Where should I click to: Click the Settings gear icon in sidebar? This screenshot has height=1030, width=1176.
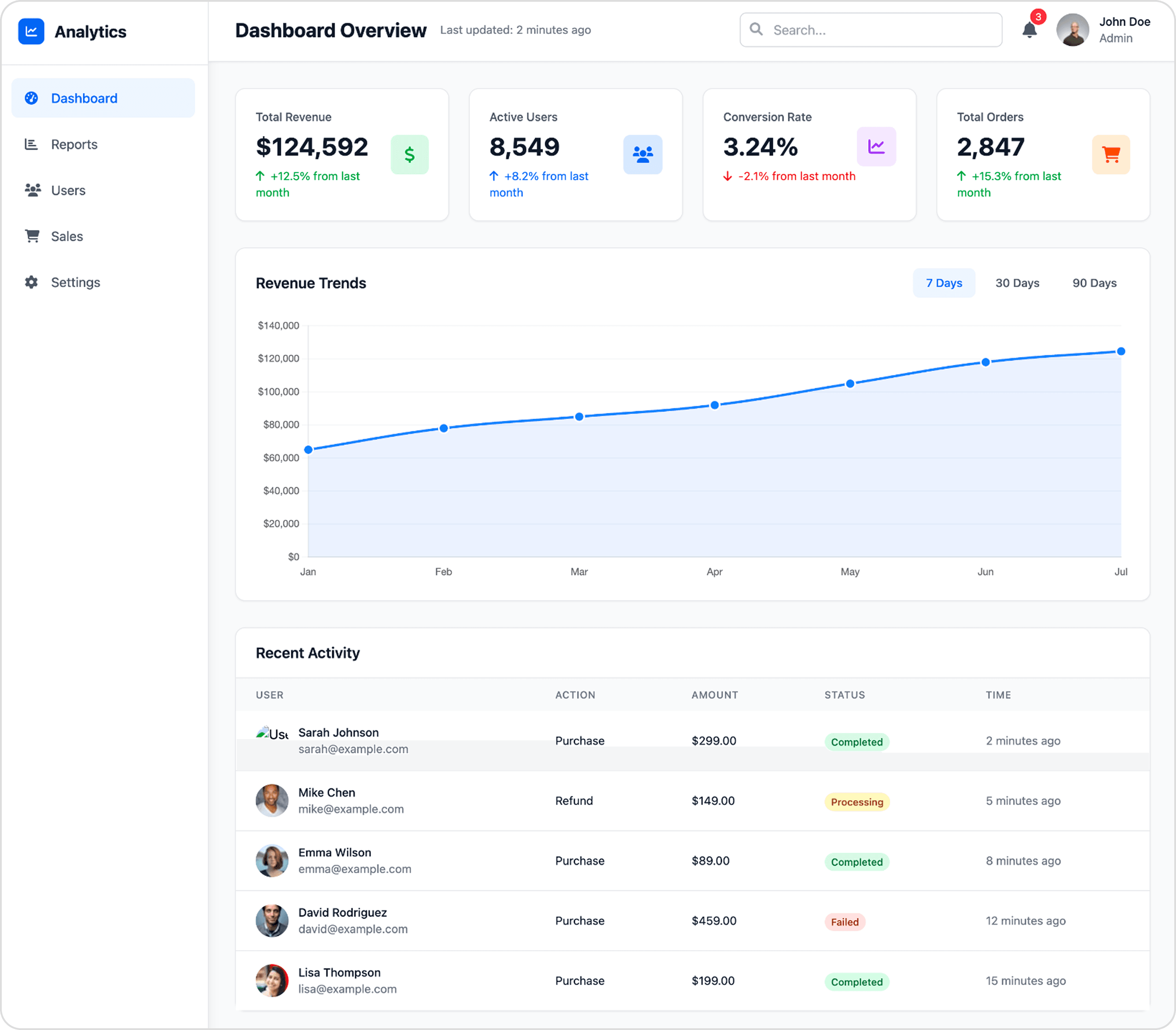click(x=32, y=282)
